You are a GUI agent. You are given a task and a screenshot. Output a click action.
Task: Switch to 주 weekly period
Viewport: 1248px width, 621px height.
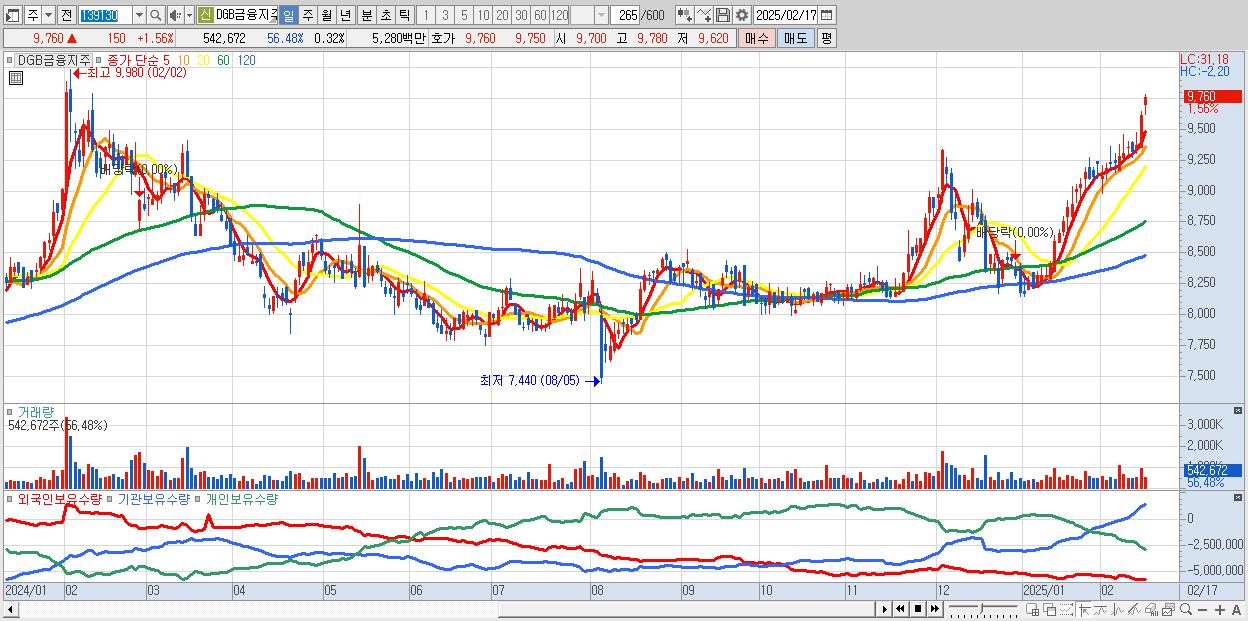point(307,15)
